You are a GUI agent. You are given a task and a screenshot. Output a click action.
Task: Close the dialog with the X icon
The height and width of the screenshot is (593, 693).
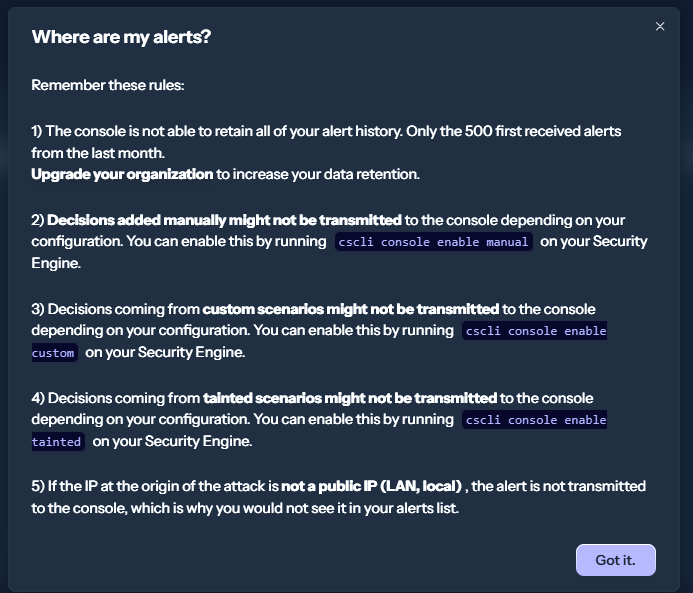click(660, 27)
